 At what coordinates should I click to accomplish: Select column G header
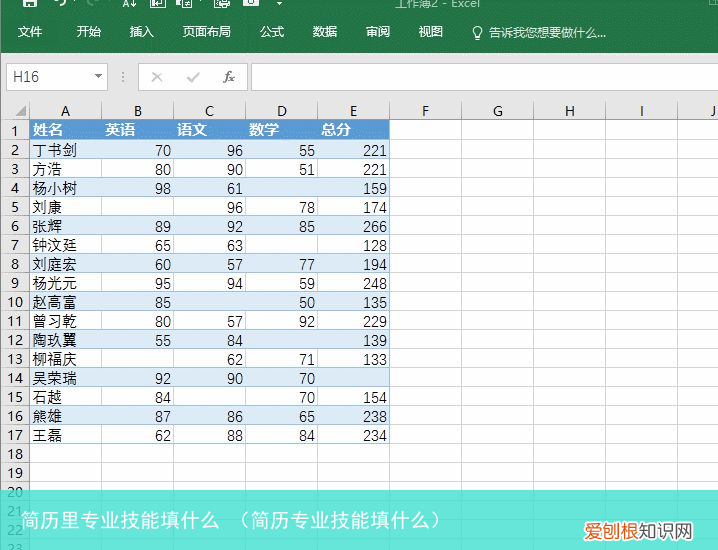(497, 111)
